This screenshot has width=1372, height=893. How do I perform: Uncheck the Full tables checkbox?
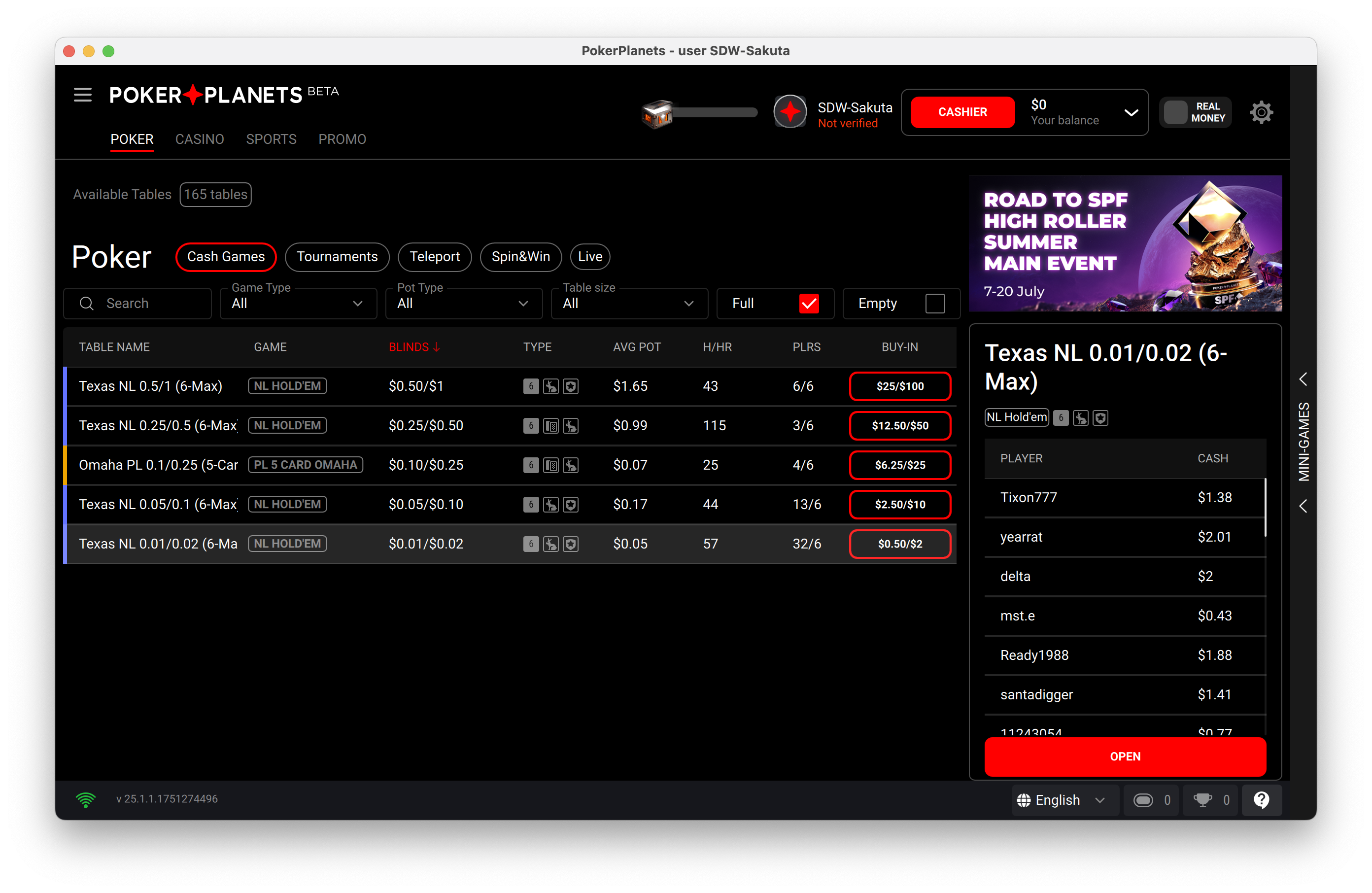click(809, 303)
